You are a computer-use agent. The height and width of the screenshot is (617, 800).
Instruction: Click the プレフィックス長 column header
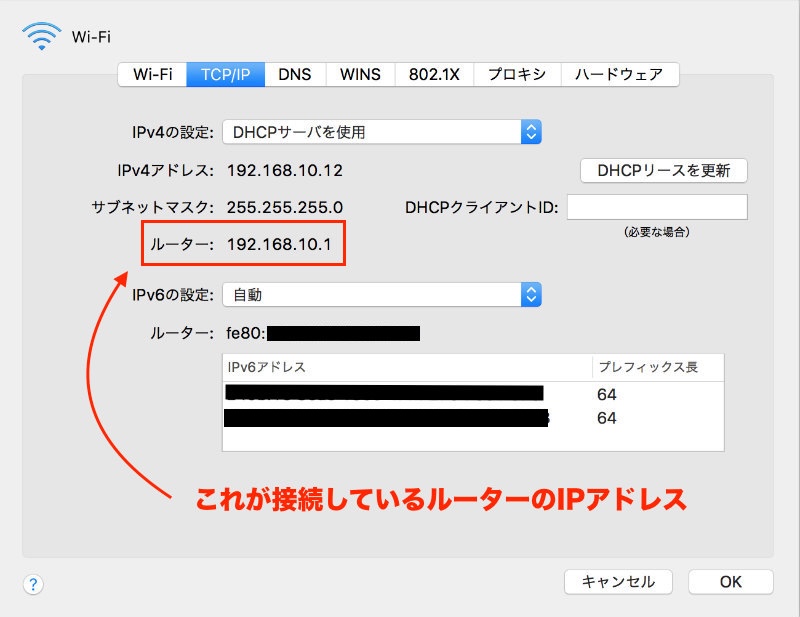click(x=657, y=367)
